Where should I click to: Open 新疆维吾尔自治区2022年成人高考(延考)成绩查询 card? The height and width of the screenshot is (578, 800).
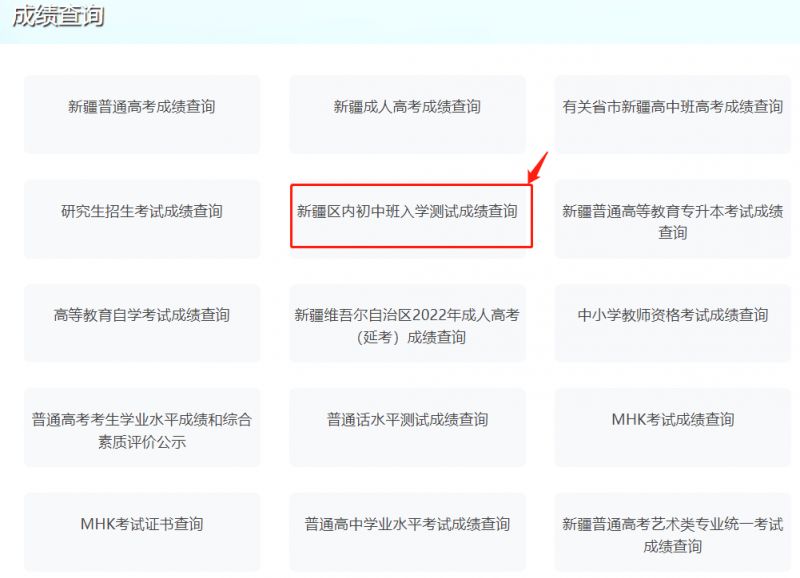click(x=407, y=323)
